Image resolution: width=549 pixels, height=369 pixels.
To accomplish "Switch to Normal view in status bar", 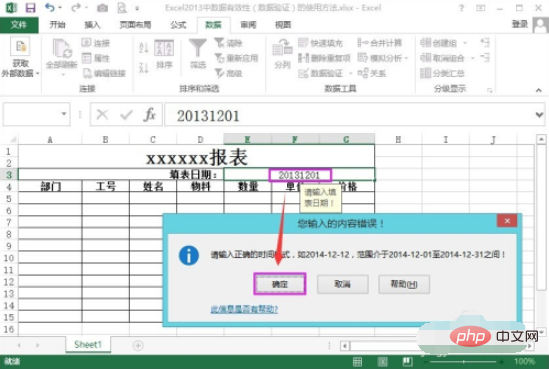I will click(x=357, y=361).
